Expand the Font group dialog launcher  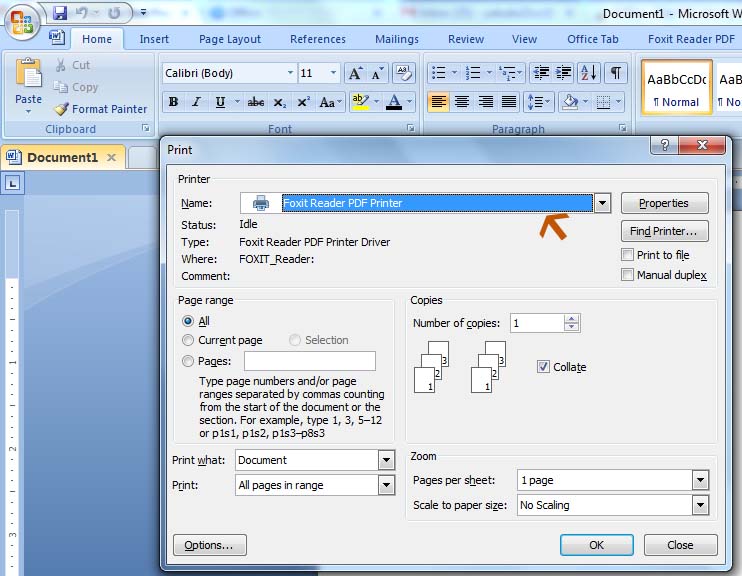point(411,128)
